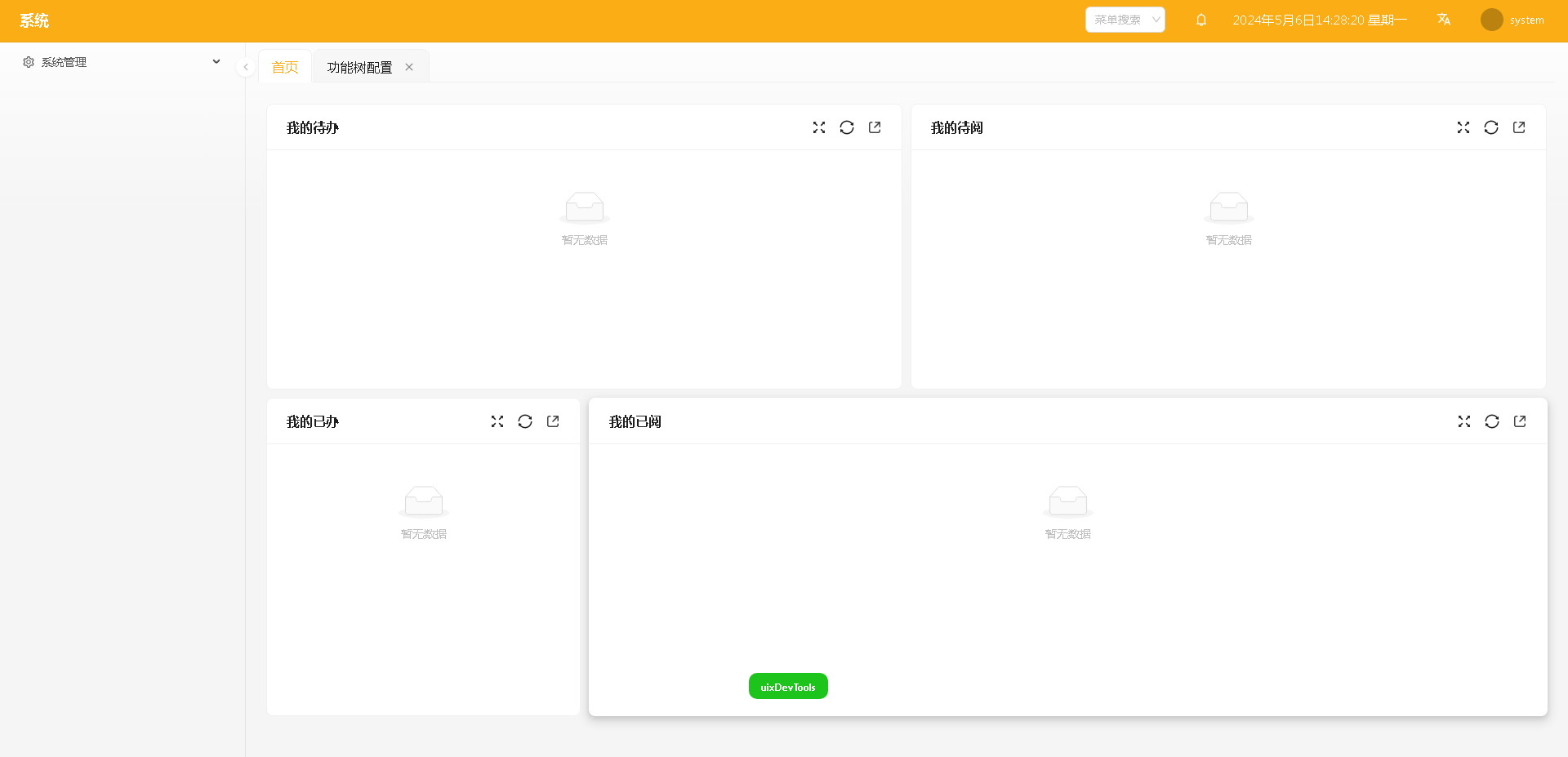The width and height of the screenshot is (1568, 757).
Task: Switch to the 功能树配置 tab
Action: 359,67
